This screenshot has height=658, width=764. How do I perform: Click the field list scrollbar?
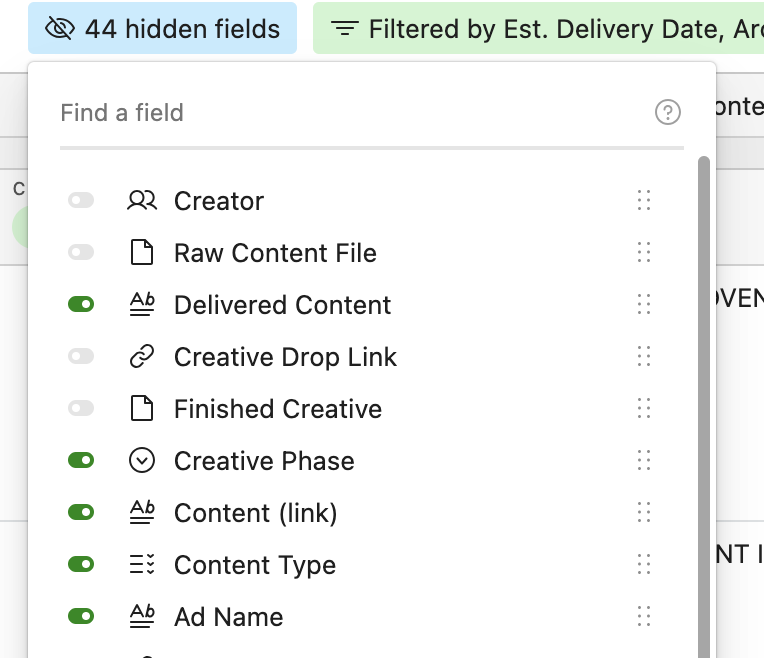[x=703, y=400]
